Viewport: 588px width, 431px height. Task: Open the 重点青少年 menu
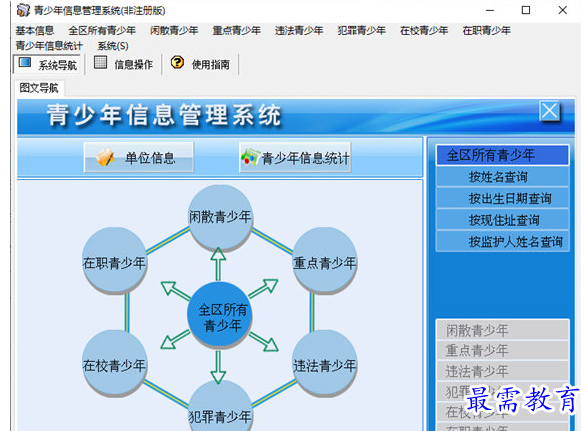237,30
